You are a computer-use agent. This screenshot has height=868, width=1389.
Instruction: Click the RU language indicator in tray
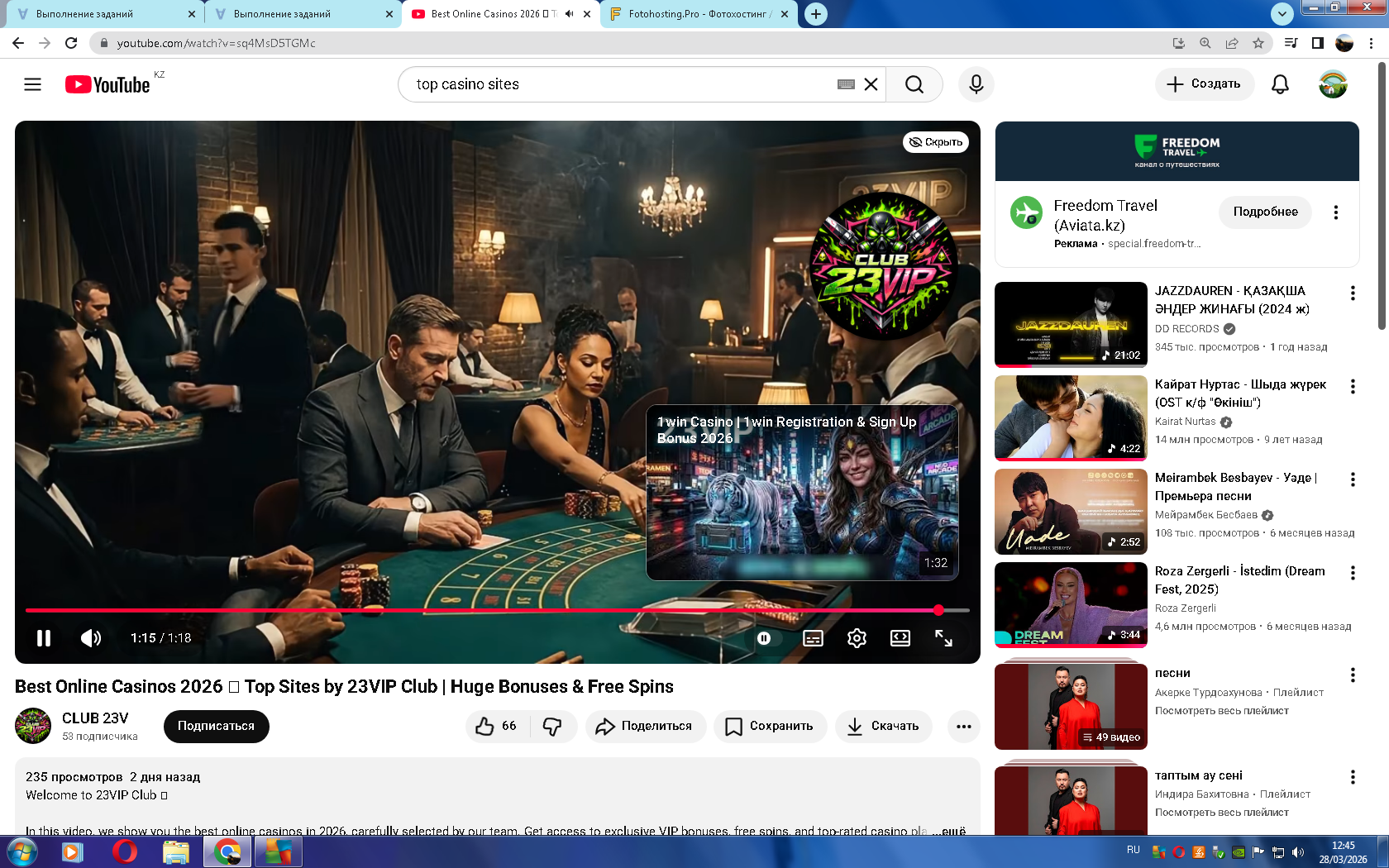pos(1133,850)
